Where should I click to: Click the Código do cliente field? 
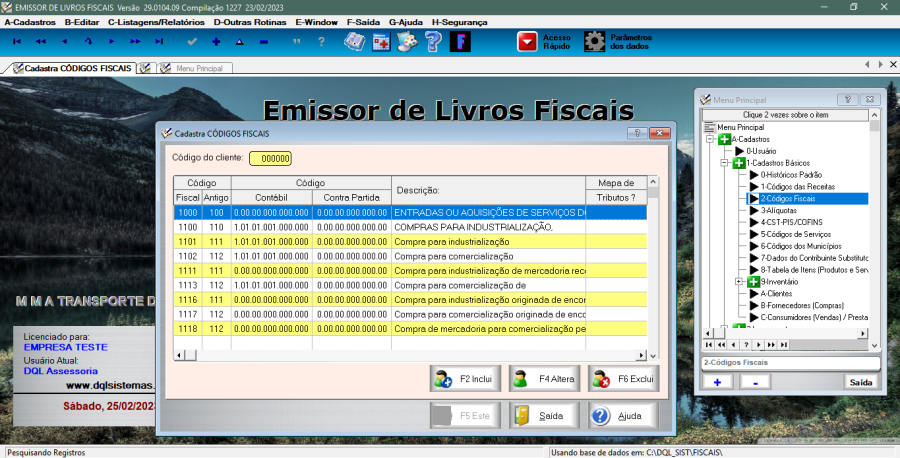270,158
